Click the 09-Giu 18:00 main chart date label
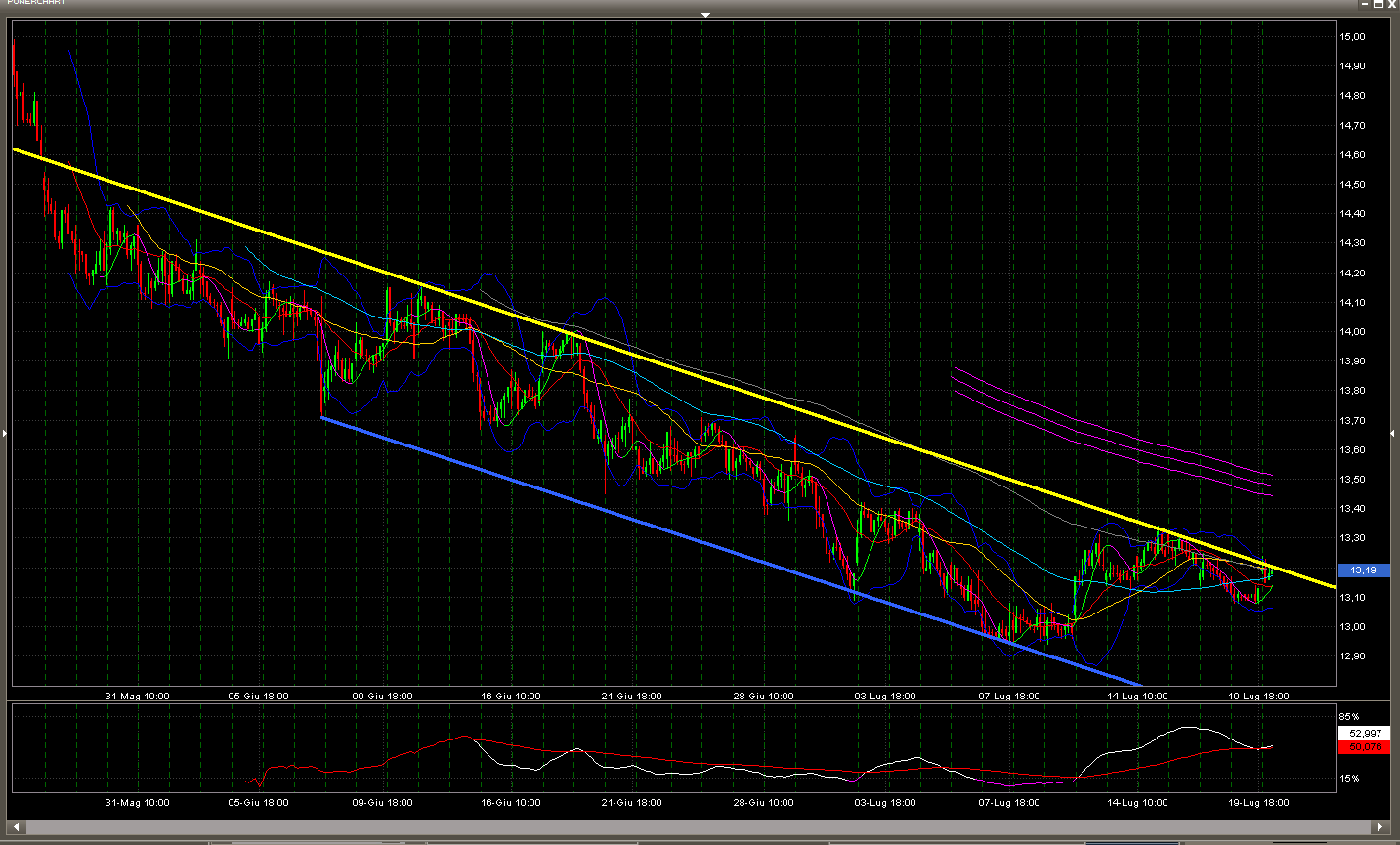The width and height of the screenshot is (1400, 845). pos(382,697)
